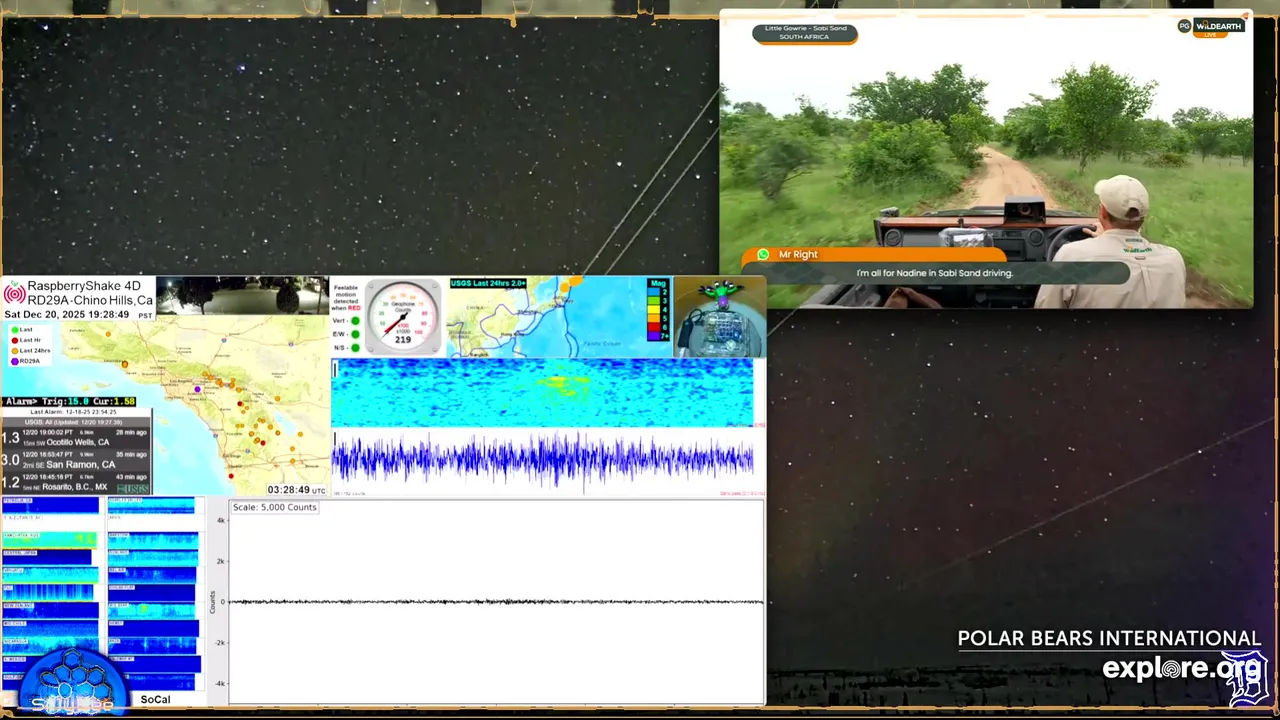Viewport: 1280px width, 720px height.
Task: Click the Old English D logo
Action: click(1248, 679)
